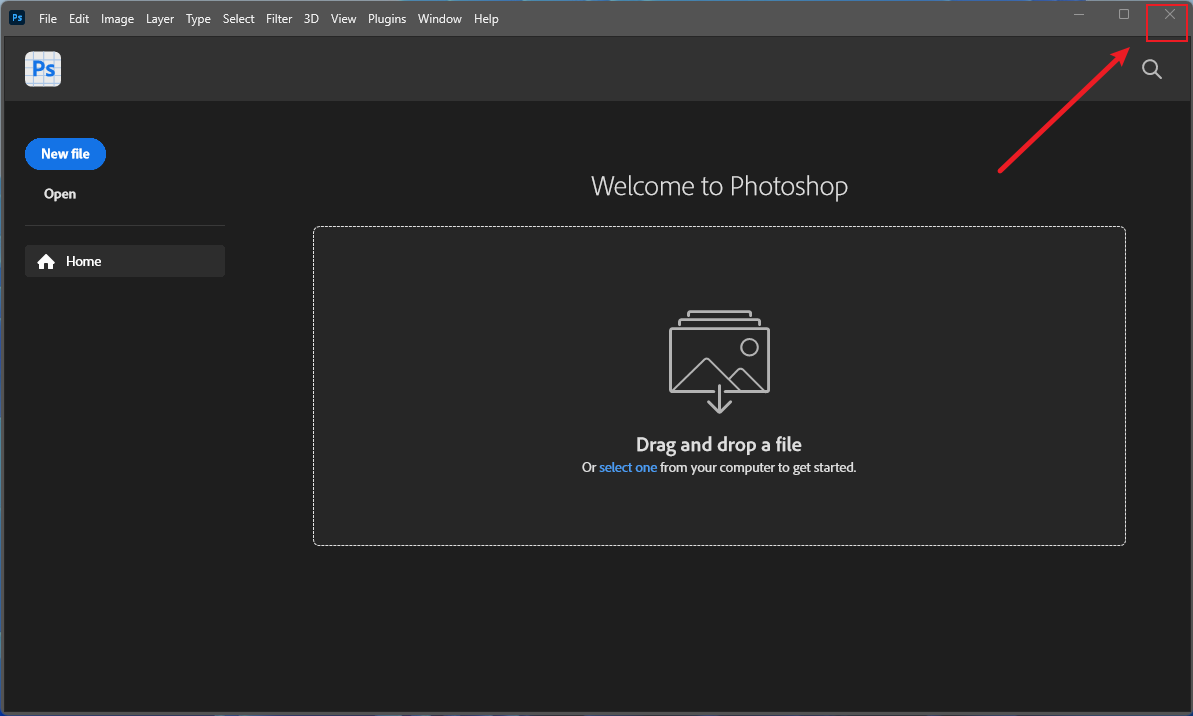Click the drag and drop image icon
The image size is (1193, 716).
tap(719, 361)
